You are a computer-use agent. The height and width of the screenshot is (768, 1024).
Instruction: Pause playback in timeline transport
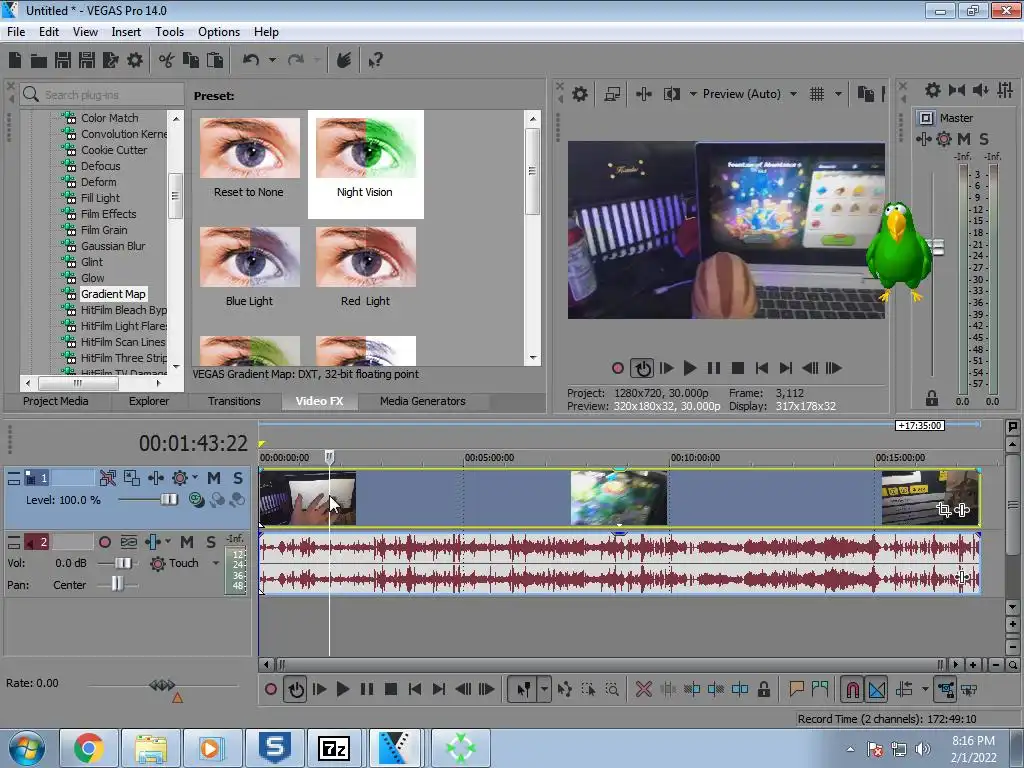(366, 689)
